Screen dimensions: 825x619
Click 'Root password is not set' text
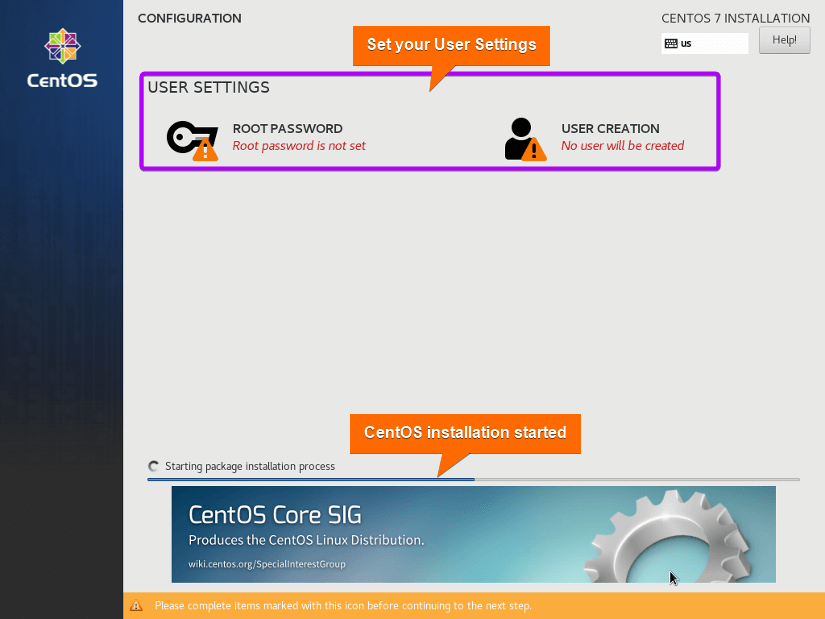pyautogui.click(x=299, y=146)
